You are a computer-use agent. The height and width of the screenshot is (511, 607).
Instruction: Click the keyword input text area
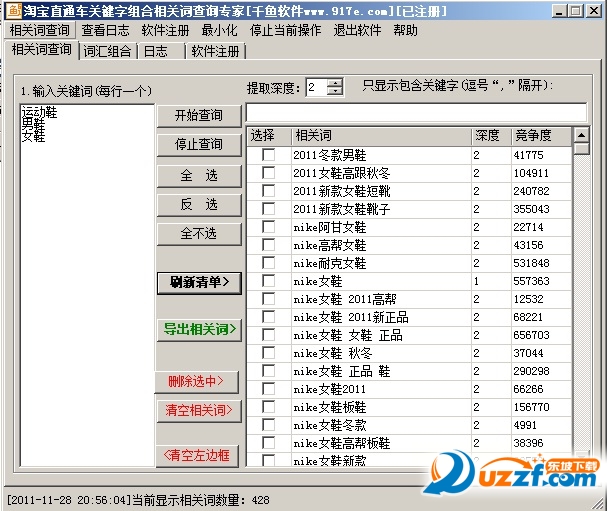[x=87, y=285]
